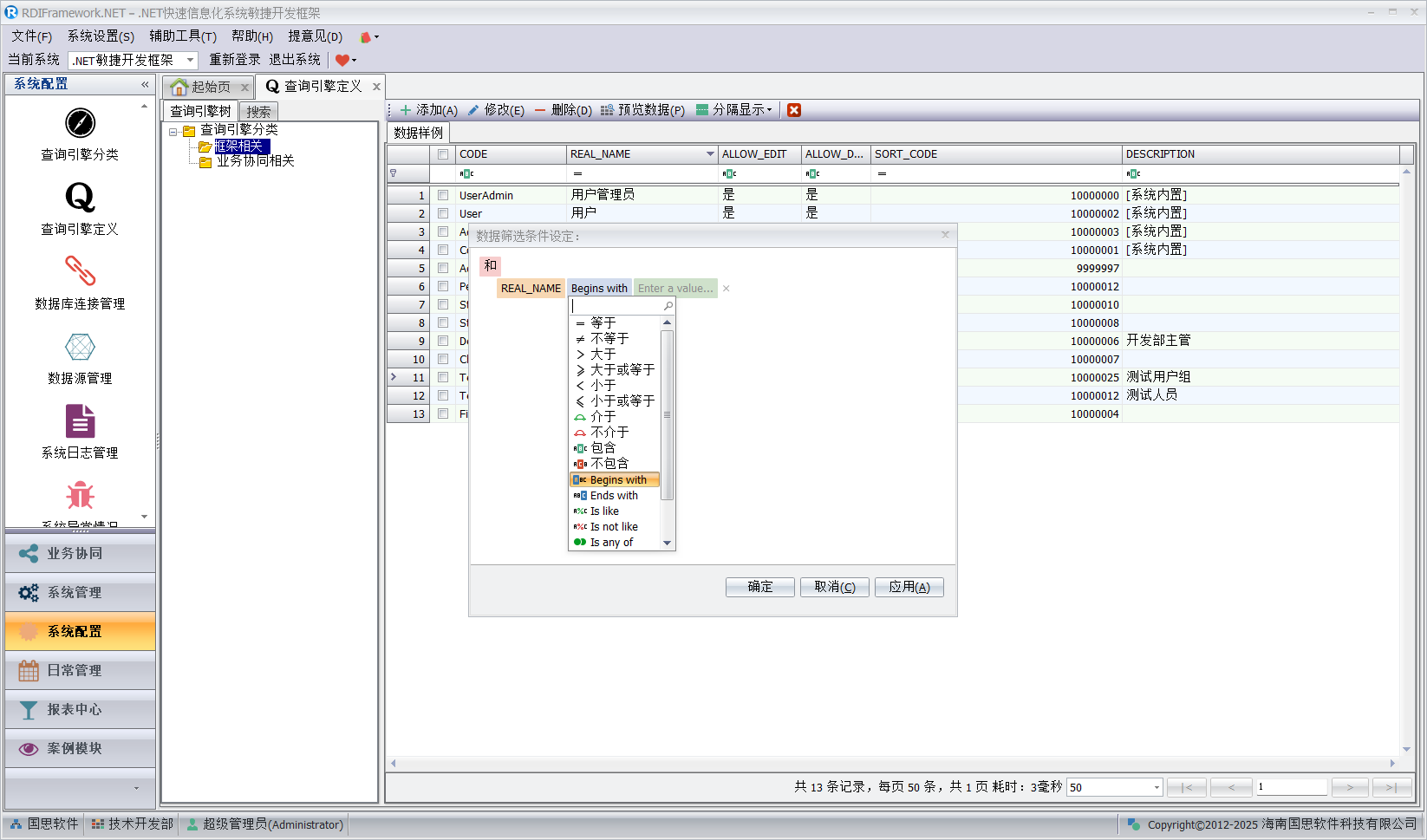Collapse the 查询引擎分类 tree node

pos(173,132)
